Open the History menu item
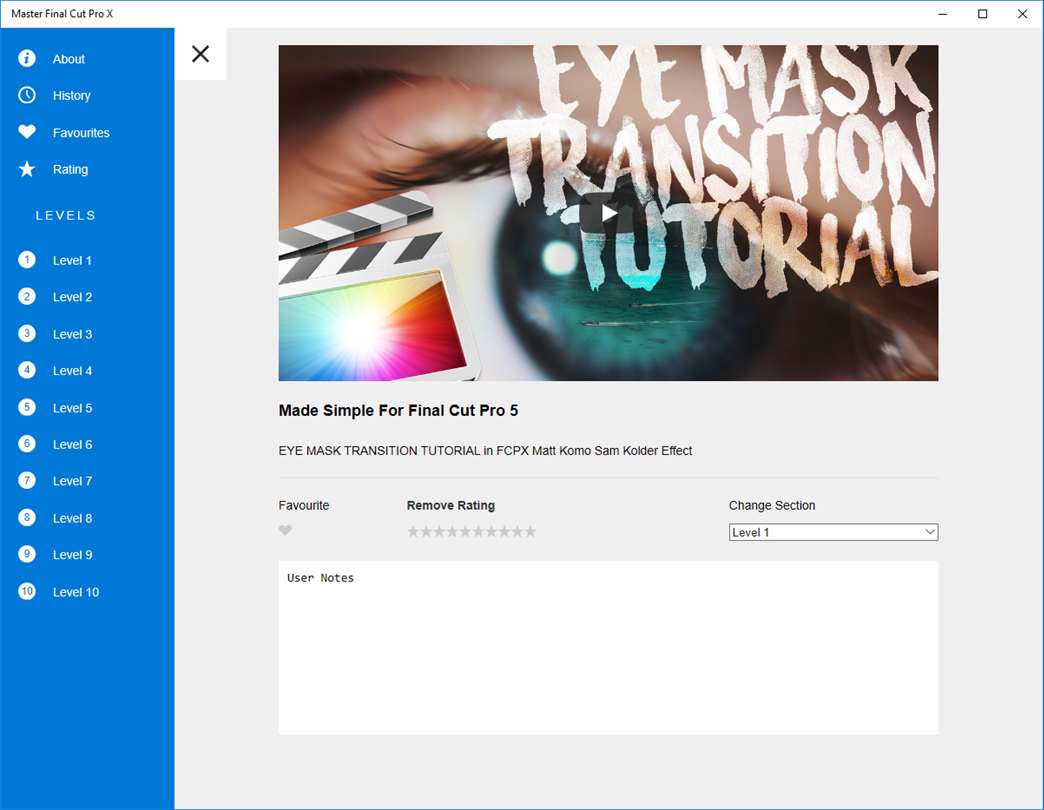 coord(71,96)
